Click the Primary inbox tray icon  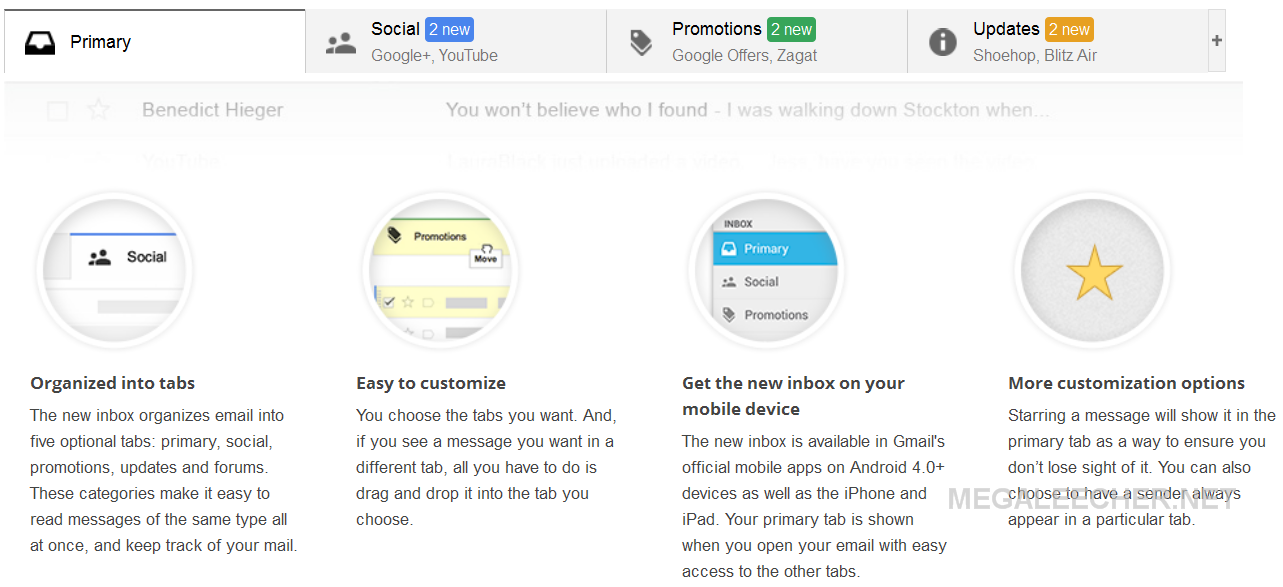point(40,42)
